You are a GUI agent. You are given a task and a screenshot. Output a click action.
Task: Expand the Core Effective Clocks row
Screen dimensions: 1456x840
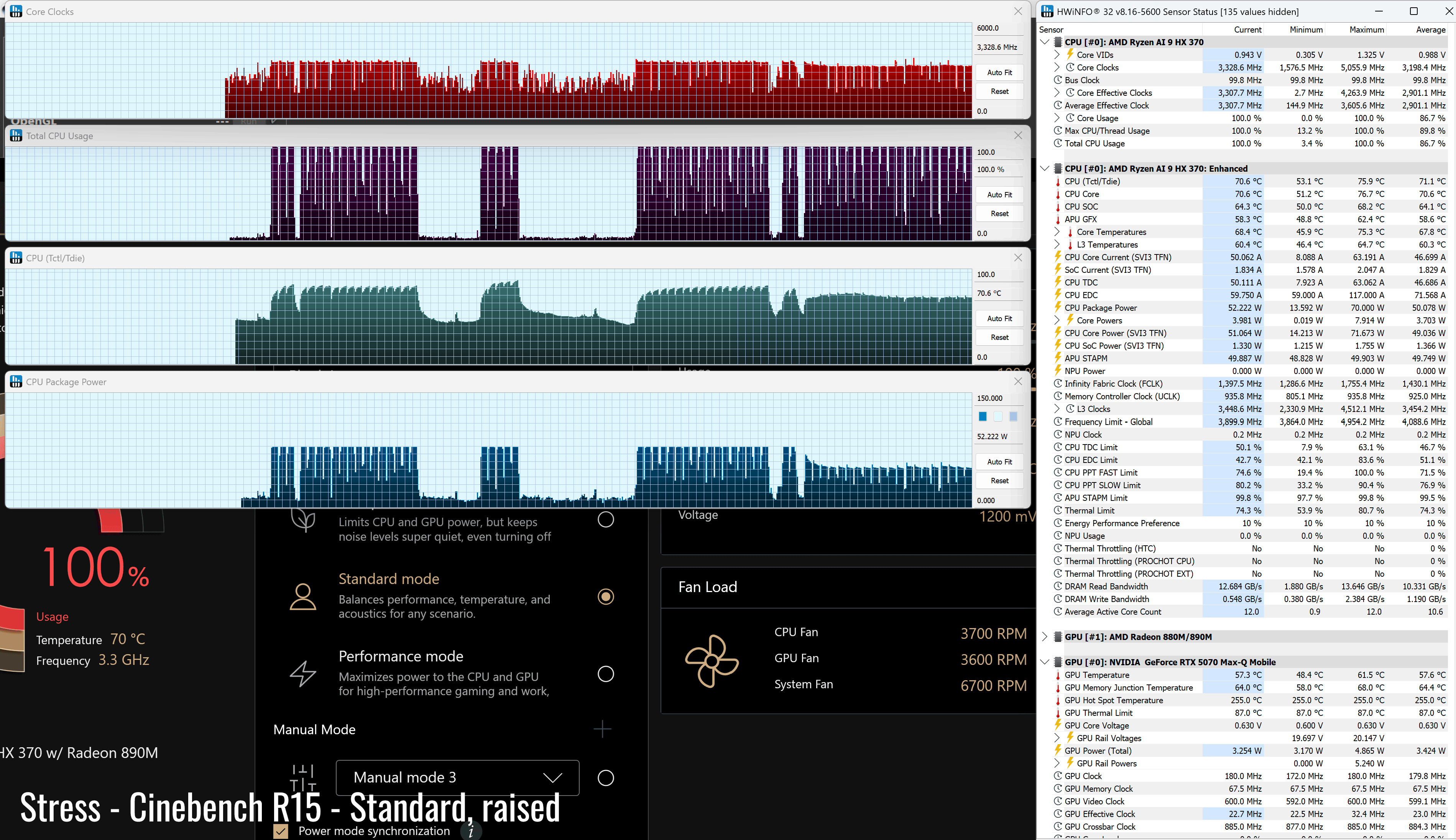click(1057, 93)
